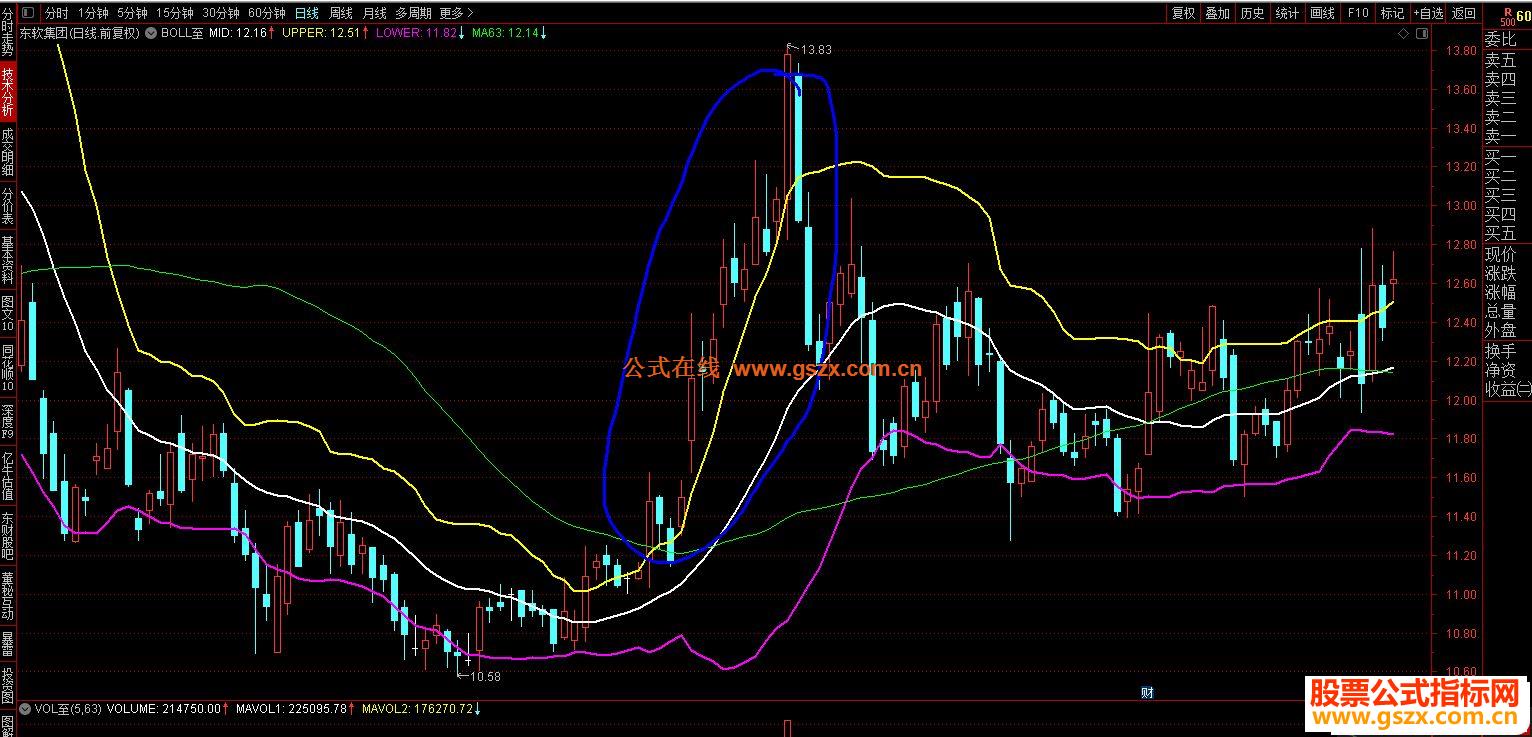Screen dimensions: 1532x737
Task: Open the 历史 history button
Action: 1252,13
